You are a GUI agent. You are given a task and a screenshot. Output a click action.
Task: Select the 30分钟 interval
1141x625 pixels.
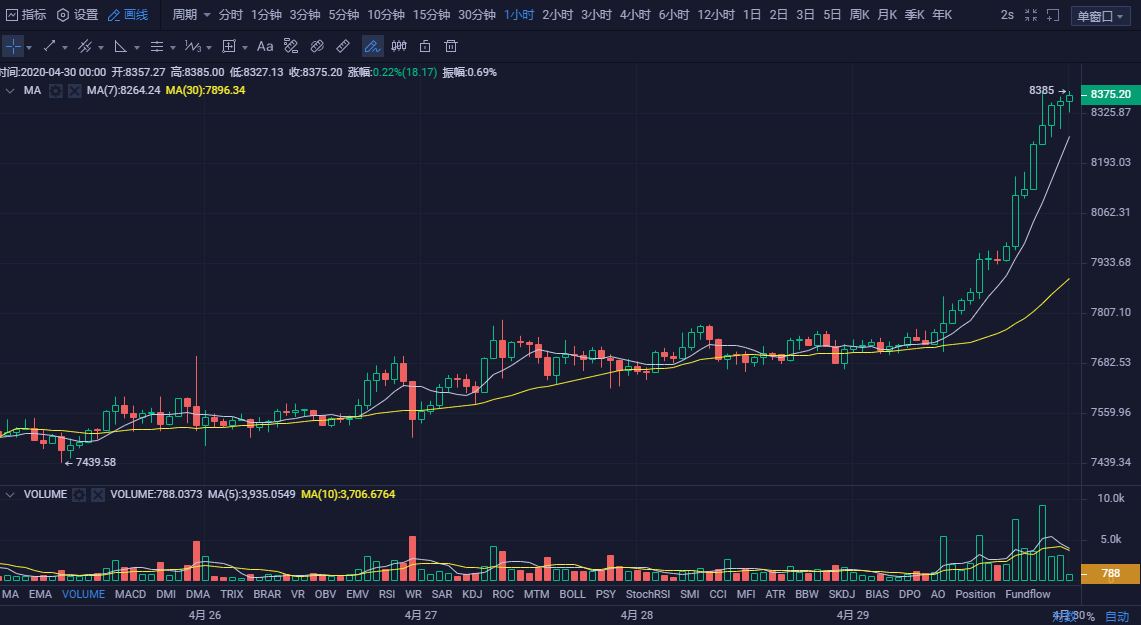click(x=477, y=15)
